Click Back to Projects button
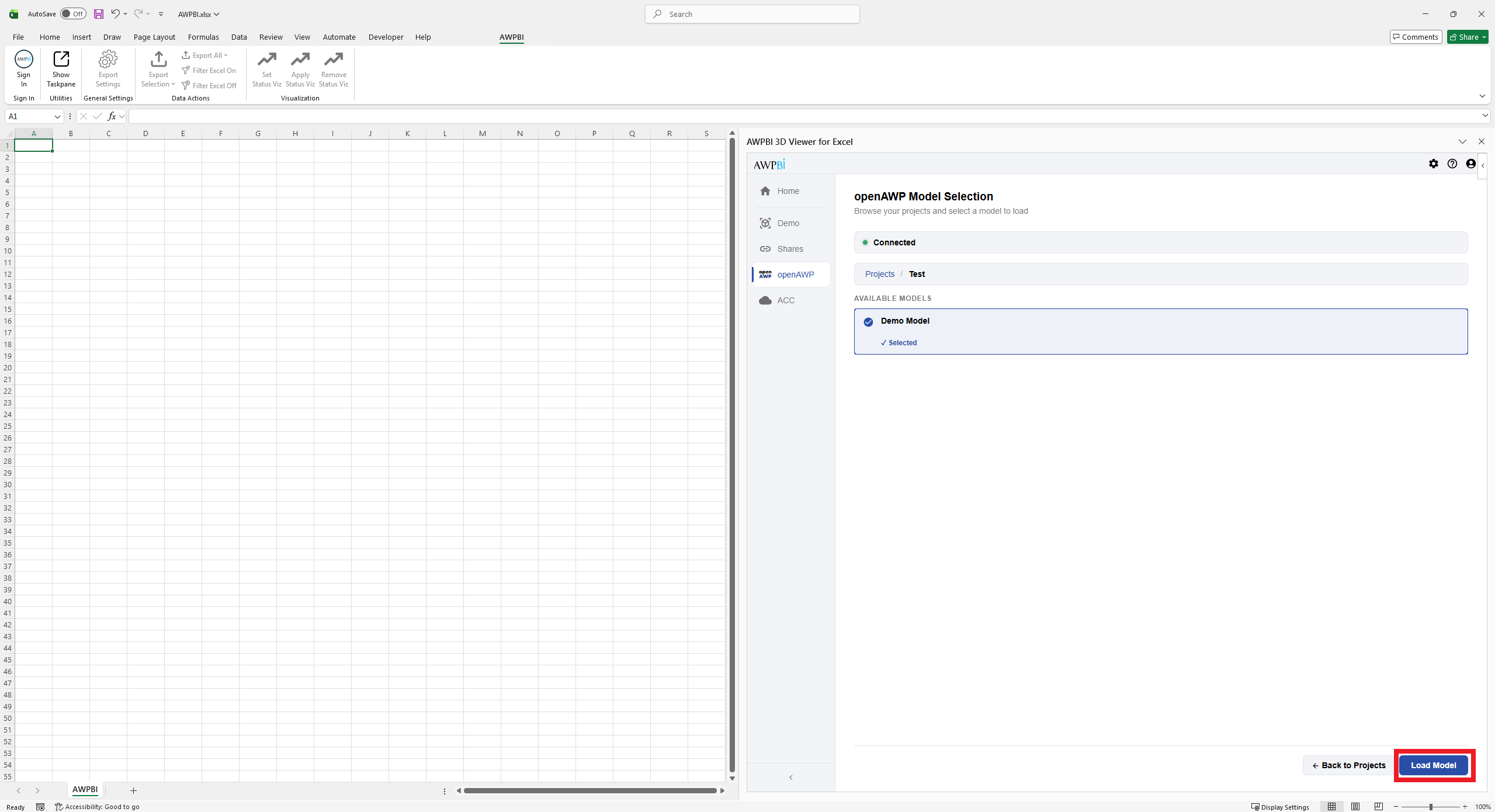1495x812 pixels. point(1349,765)
